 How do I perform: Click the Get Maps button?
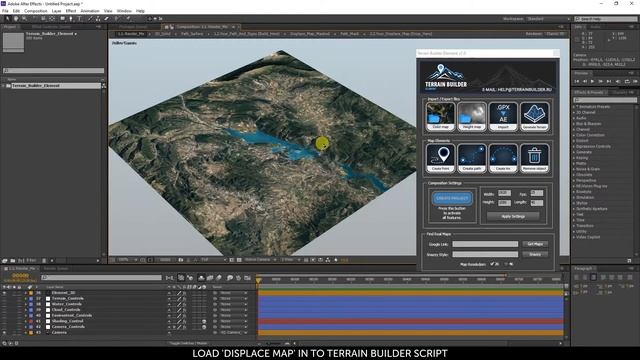(535, 244)
